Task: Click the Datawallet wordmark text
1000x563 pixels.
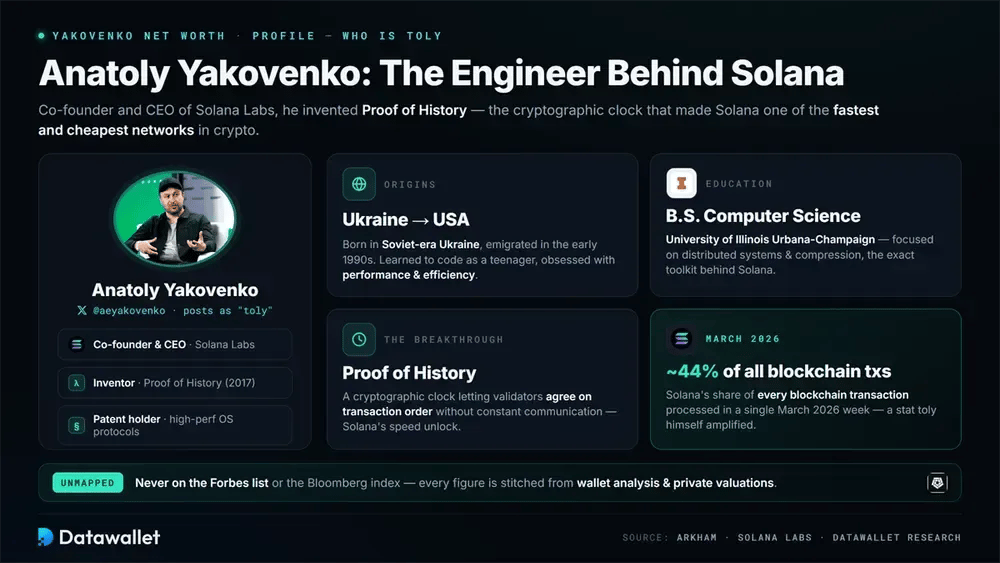Action: point(109,537)
